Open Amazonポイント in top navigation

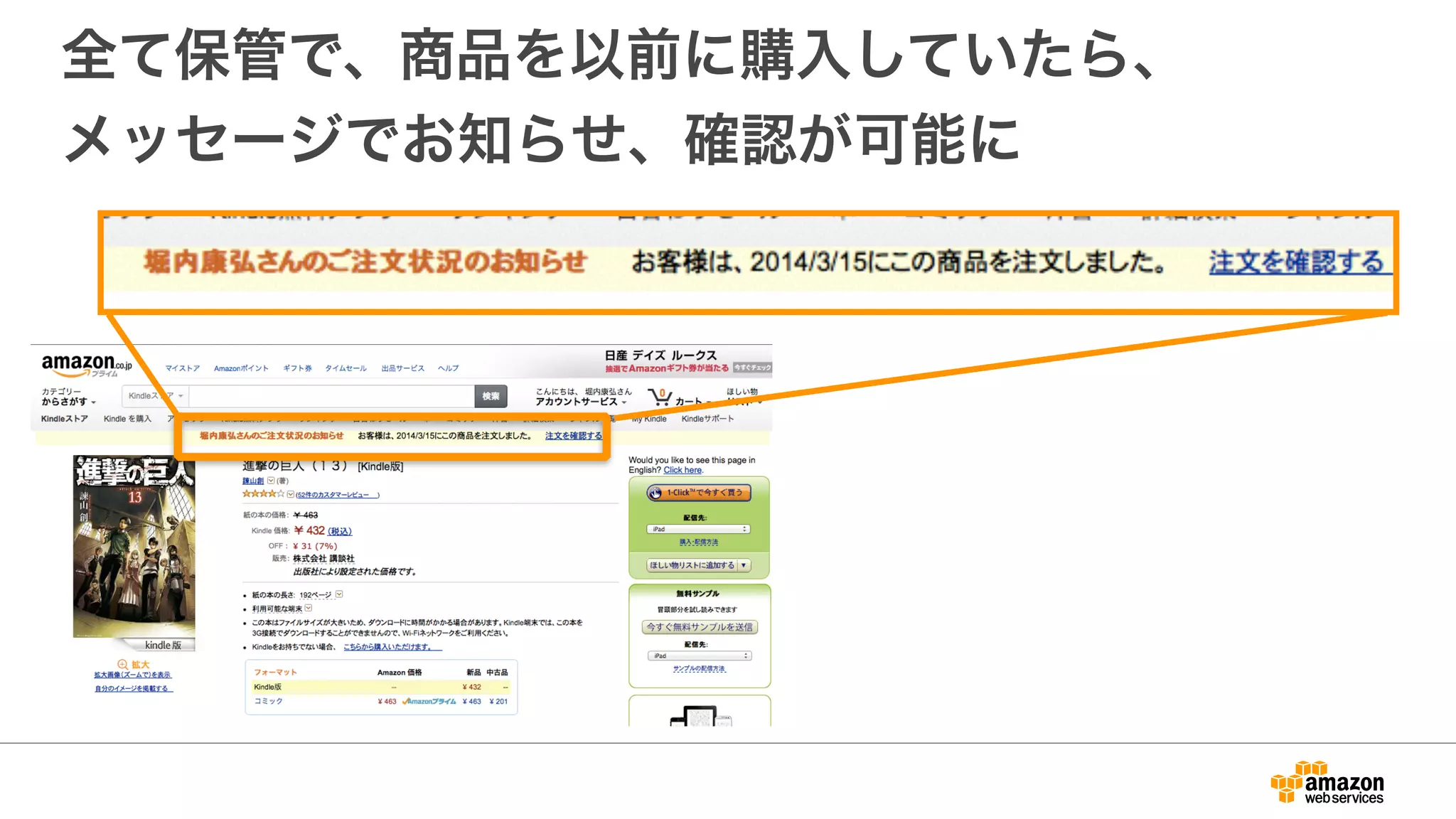click(x=242, y=368)
